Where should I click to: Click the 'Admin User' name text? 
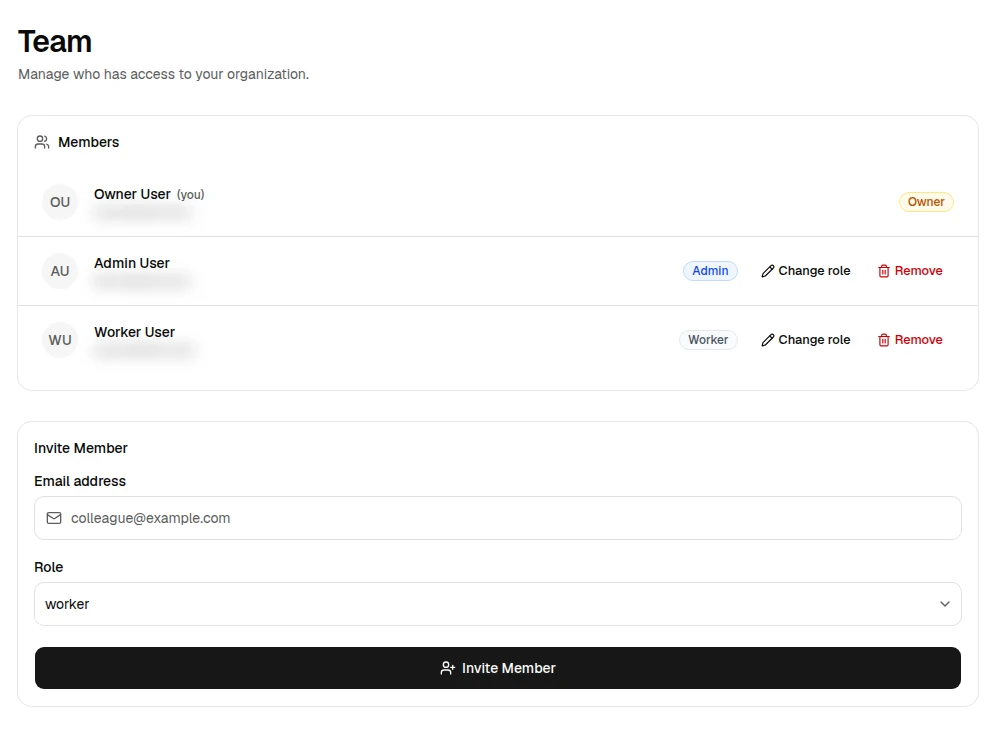131,263
